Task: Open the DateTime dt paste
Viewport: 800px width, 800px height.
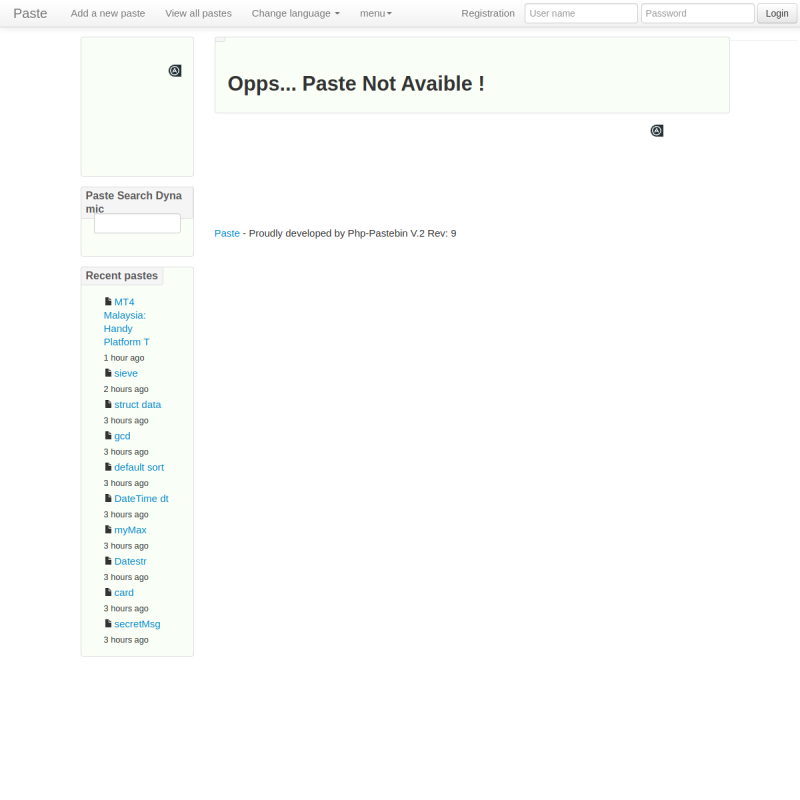Action: [x=141, y=498]
